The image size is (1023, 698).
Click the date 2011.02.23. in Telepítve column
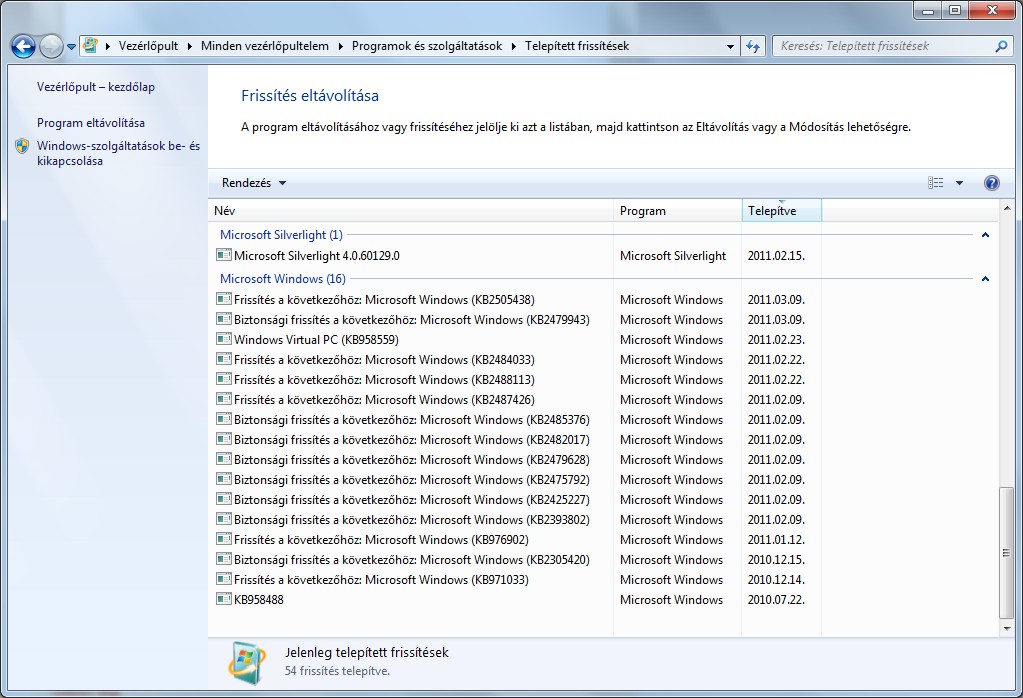tap(776, 340)
